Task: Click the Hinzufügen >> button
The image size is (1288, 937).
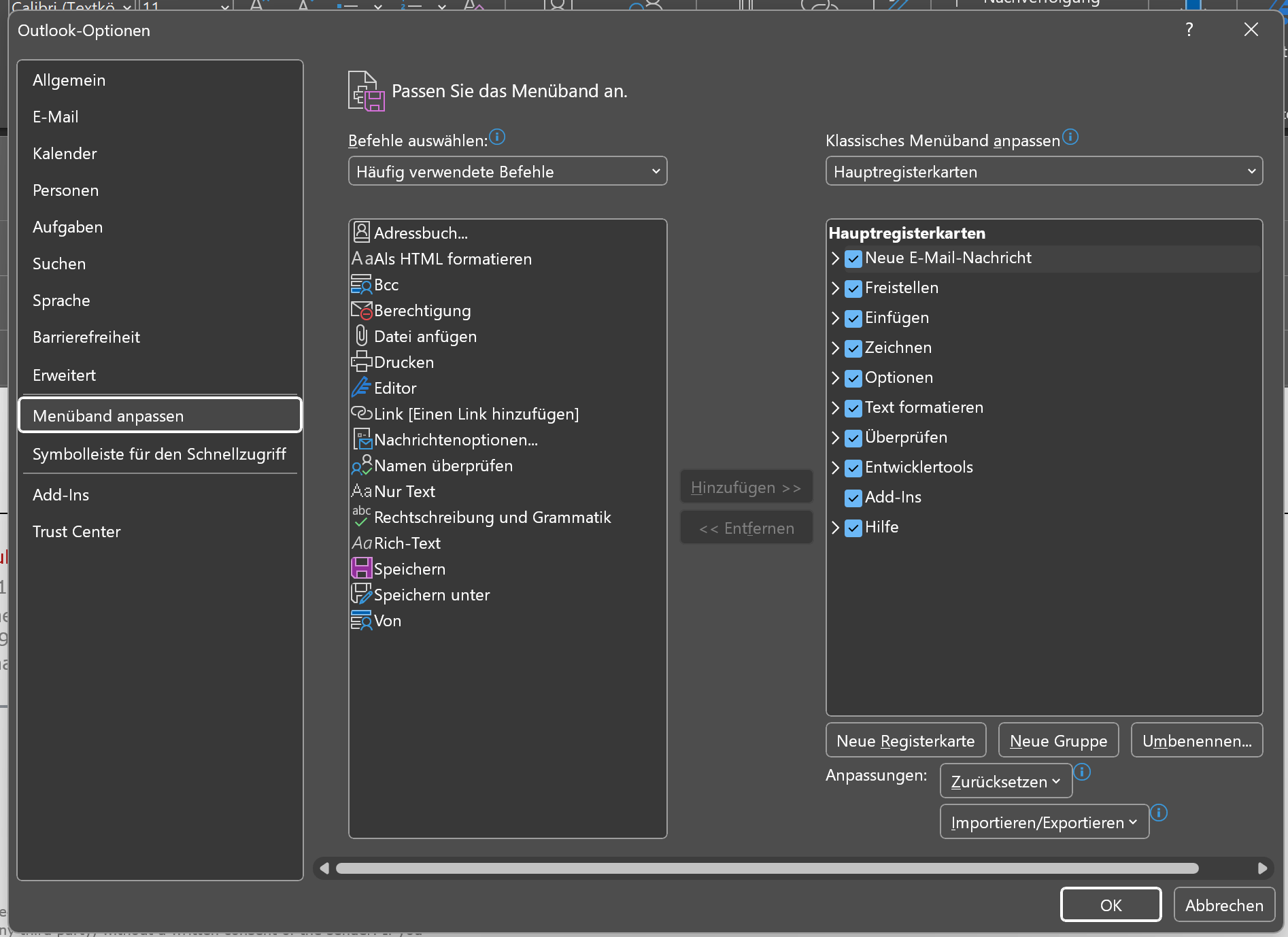Action: [x=746, y=488]
